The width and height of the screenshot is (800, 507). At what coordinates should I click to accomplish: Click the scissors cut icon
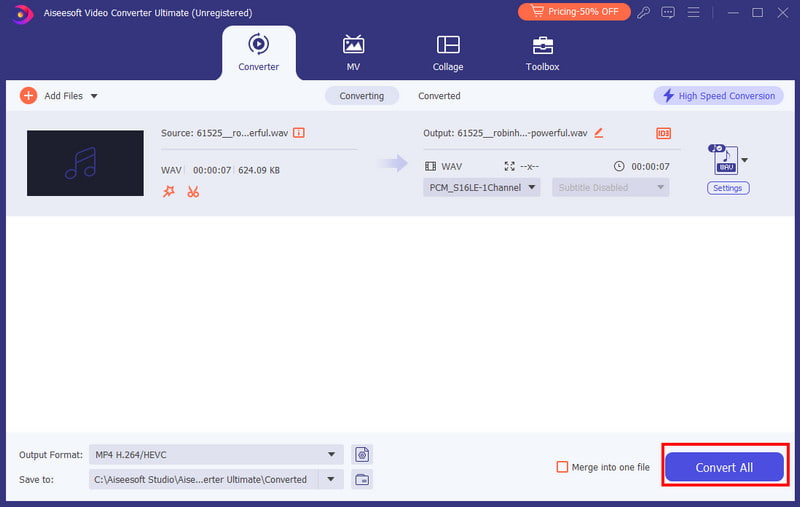point(193,192)
